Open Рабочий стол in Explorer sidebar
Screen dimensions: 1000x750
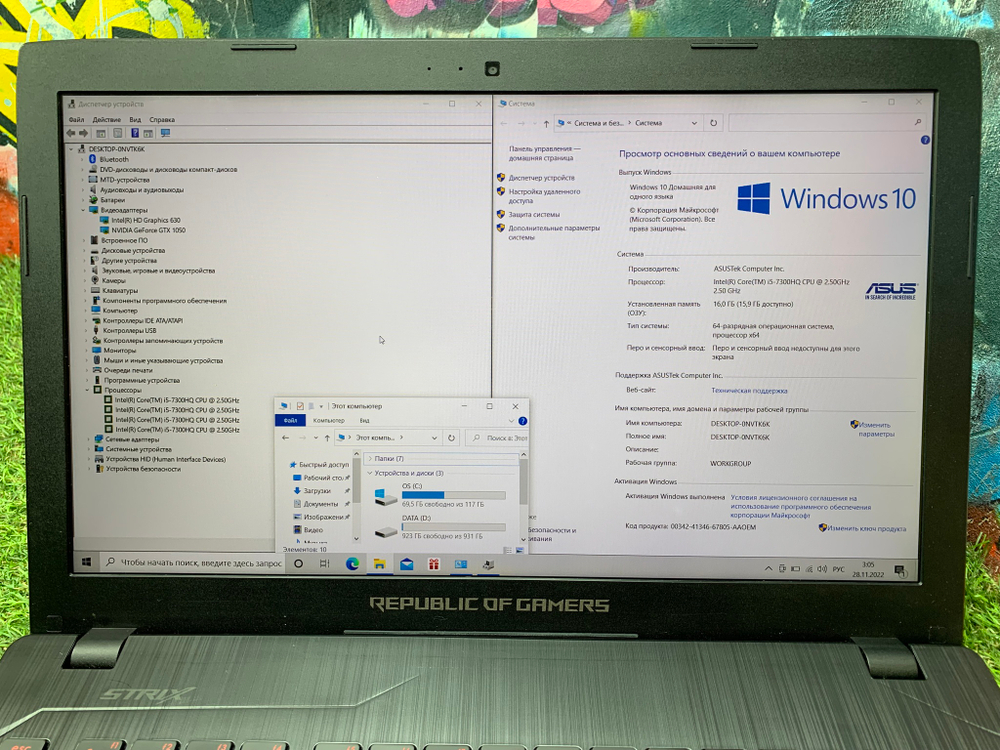pyautogui.click(x=323, y=478)
